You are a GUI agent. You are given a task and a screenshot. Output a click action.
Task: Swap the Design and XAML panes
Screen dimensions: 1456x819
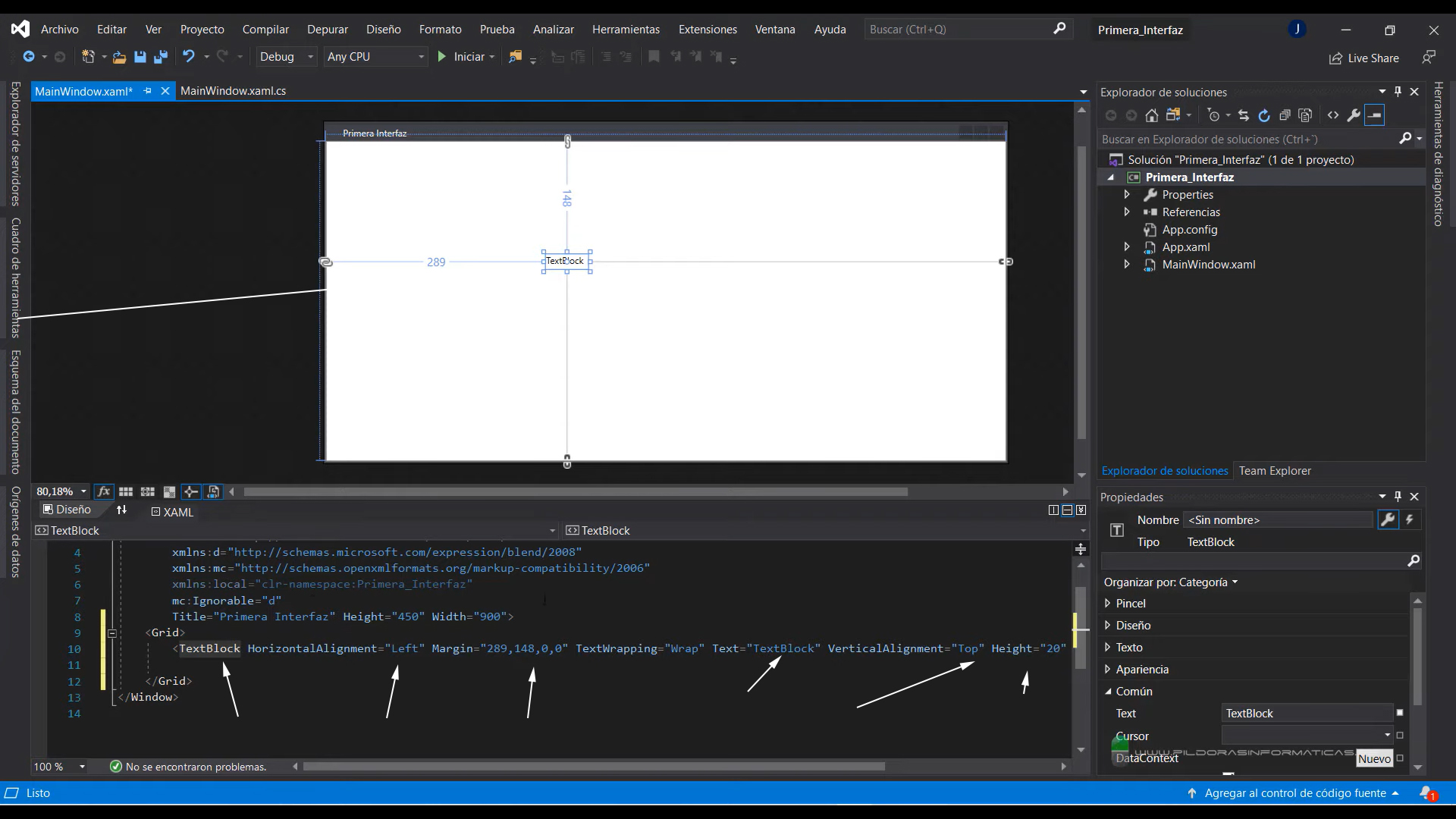pyautogui.click(x=121, y=510)
